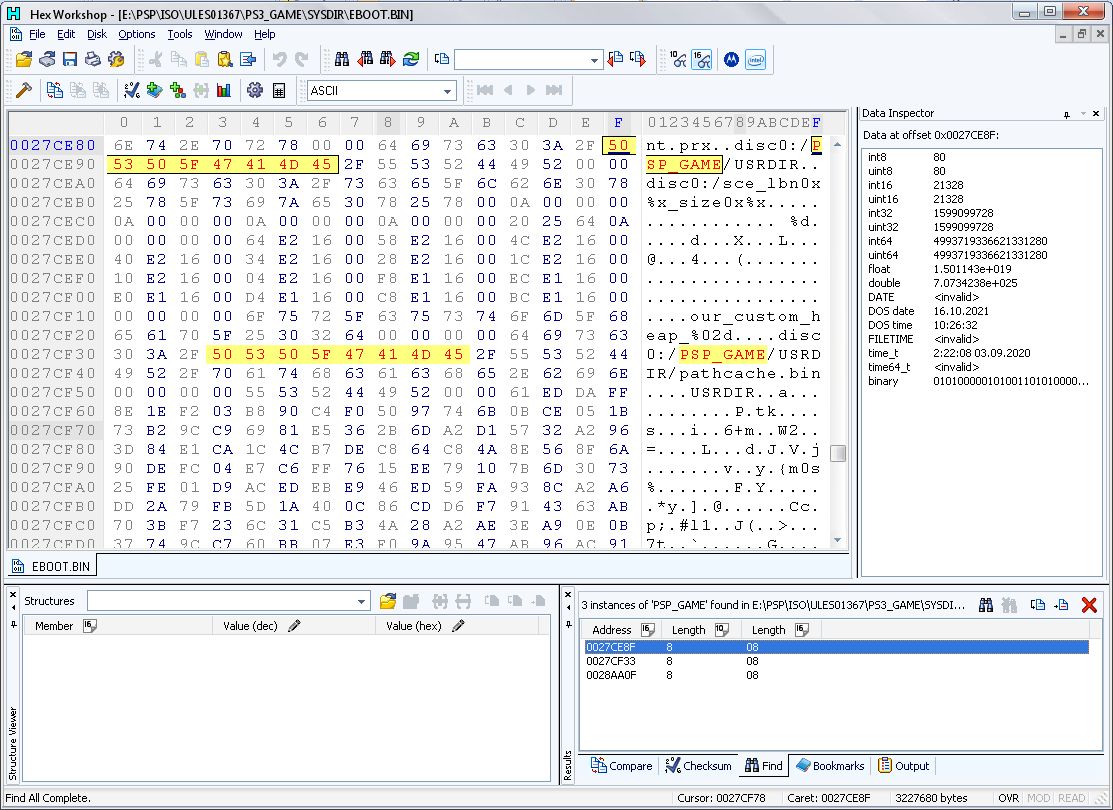The width and height of the screenshot is (1113, 810).
Task: Toggle Member column hex format icon
Action: click(x=89, y=625)
